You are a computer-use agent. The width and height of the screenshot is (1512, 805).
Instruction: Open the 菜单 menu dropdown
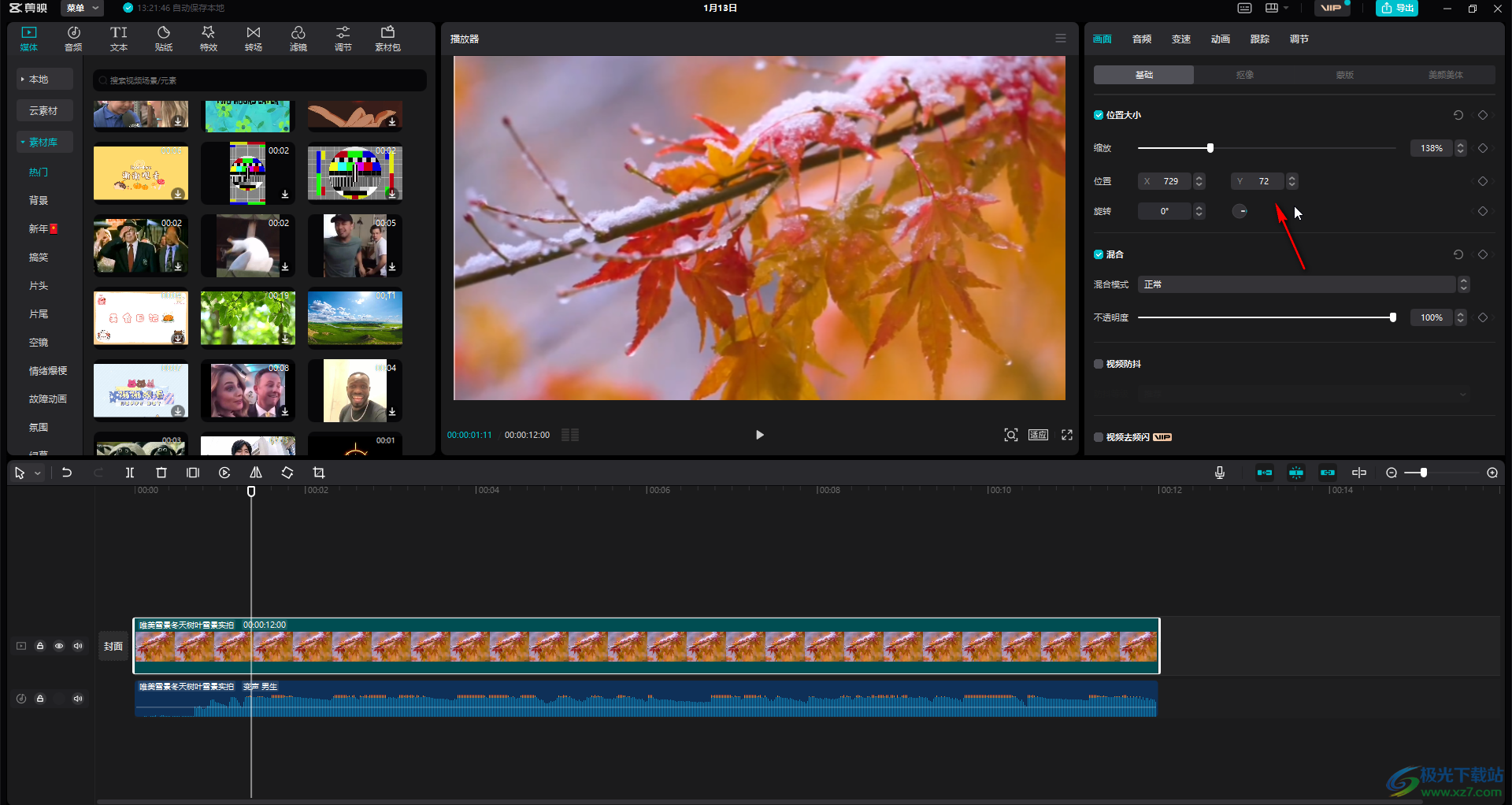83,8
